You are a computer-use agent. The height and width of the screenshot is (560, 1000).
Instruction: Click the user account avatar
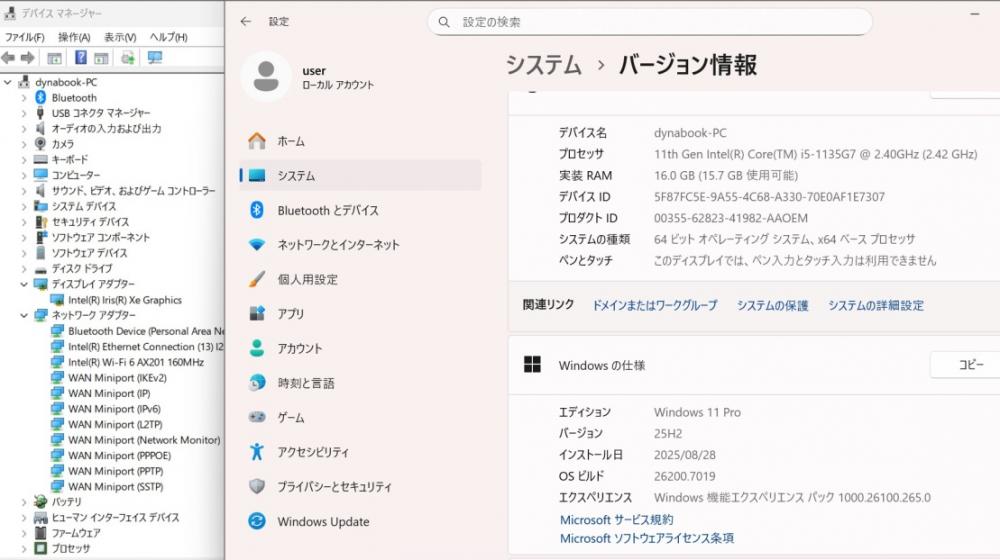coord(266,77)
